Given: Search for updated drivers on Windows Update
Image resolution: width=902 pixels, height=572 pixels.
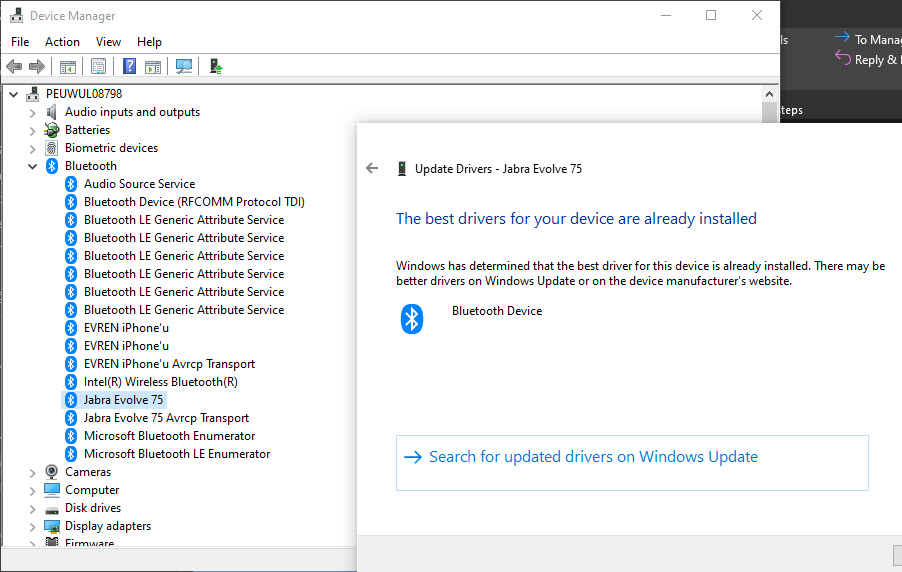Looking at the screenshot, I should click(x=632, y=463).
